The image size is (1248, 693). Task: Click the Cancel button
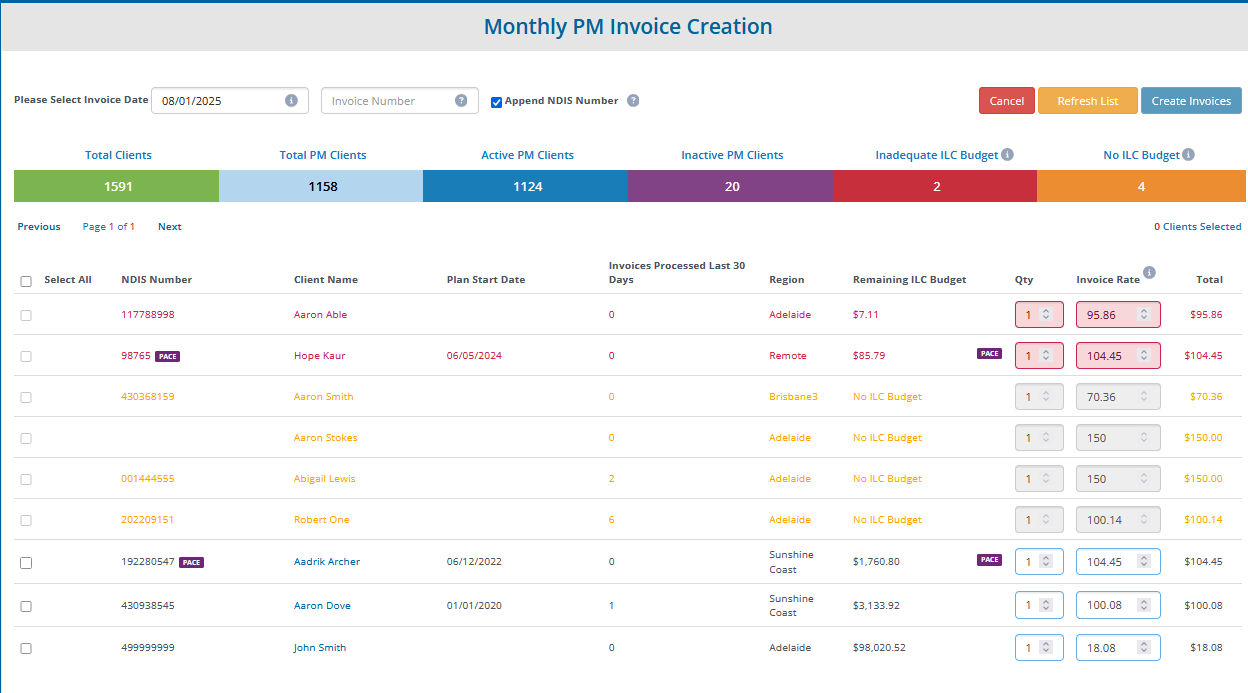click(1007, 101)
